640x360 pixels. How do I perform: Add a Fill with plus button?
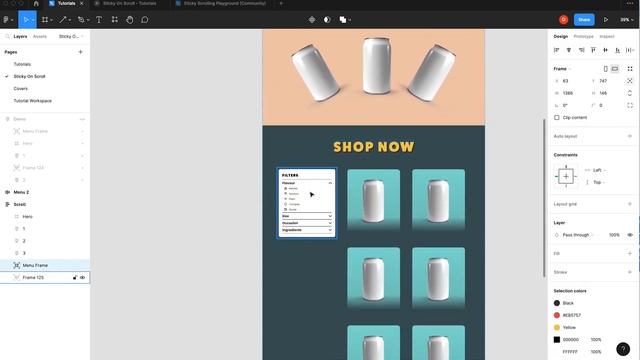point(630,253)
